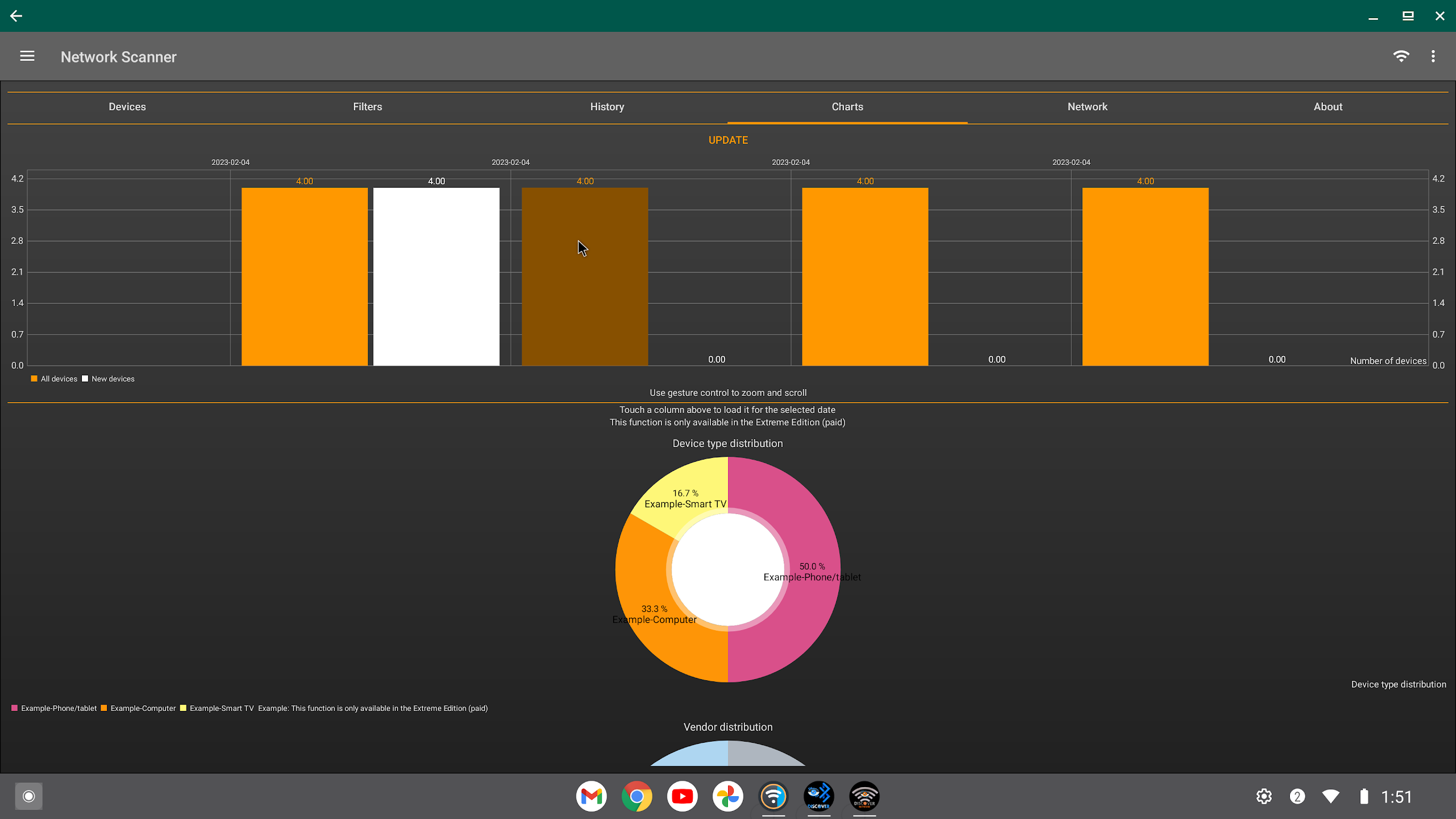Open YouTube from the shelf
Screen dimensions: 1456x819
pos(682,796)
